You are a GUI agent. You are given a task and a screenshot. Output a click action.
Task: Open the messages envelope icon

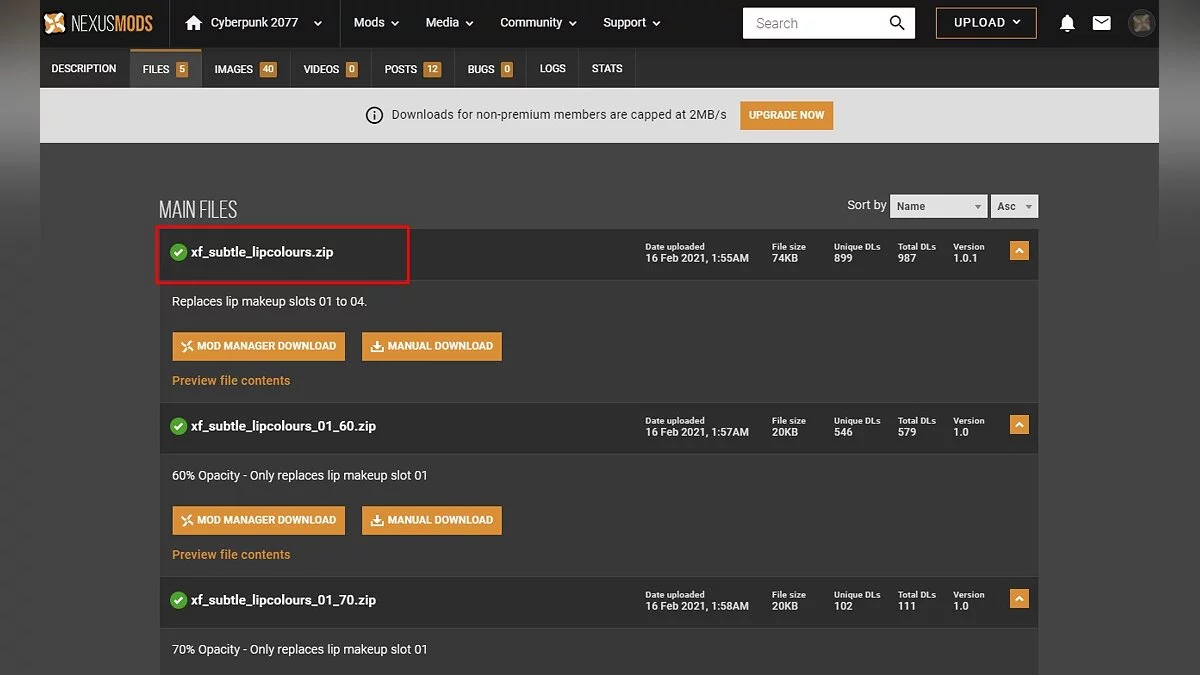1101,23
